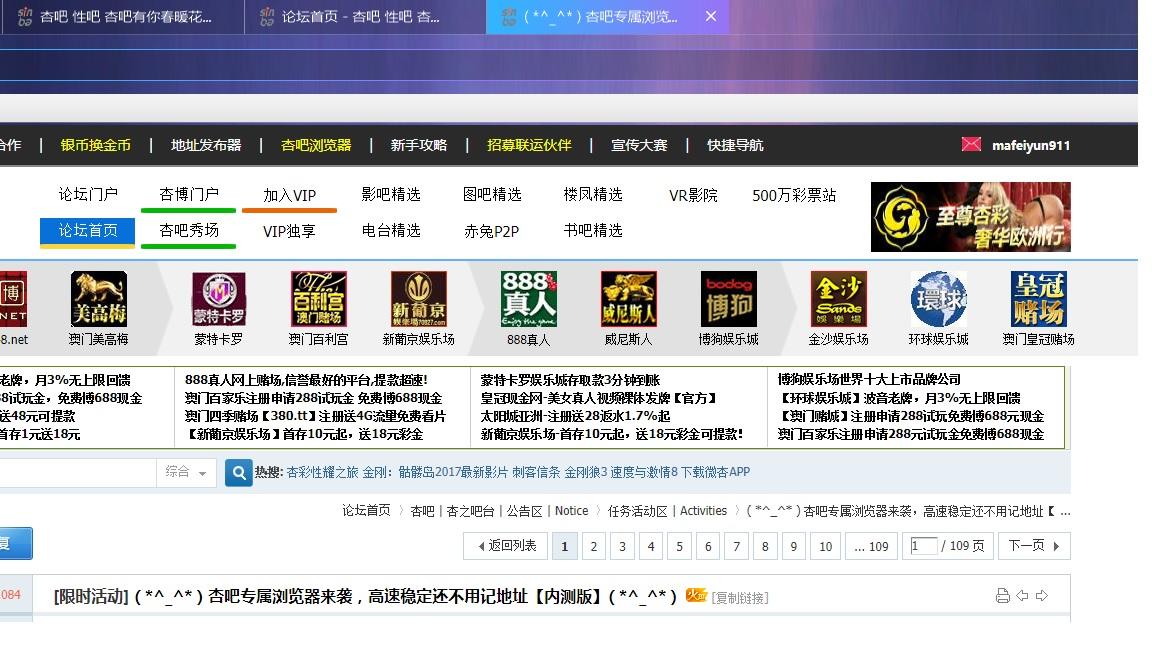Screen dimensions: 1152x648
Task: Open the 博狗娱乐城 logo icon
Action: (728, 299)
